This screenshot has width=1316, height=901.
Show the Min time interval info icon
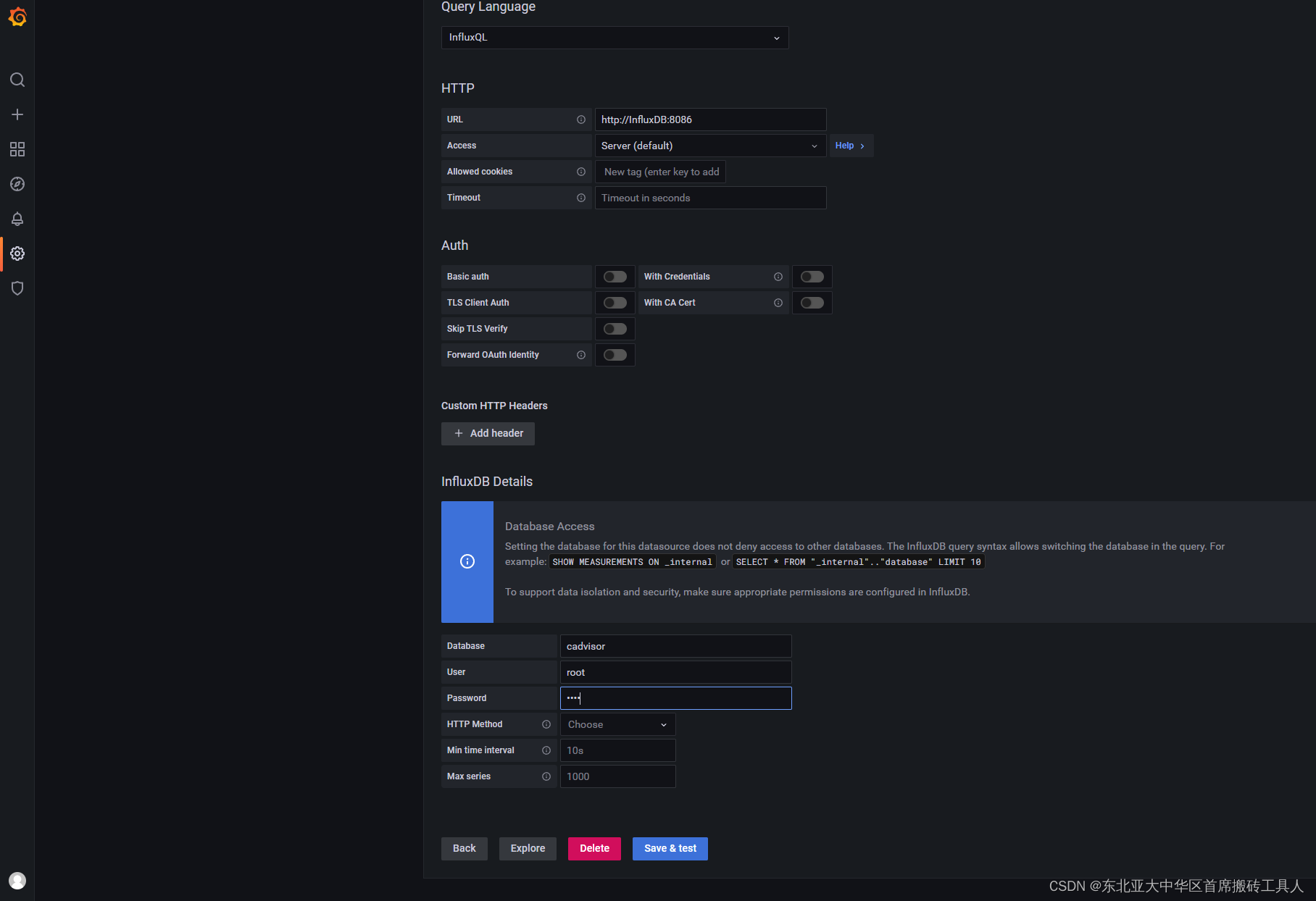point(546,750)
